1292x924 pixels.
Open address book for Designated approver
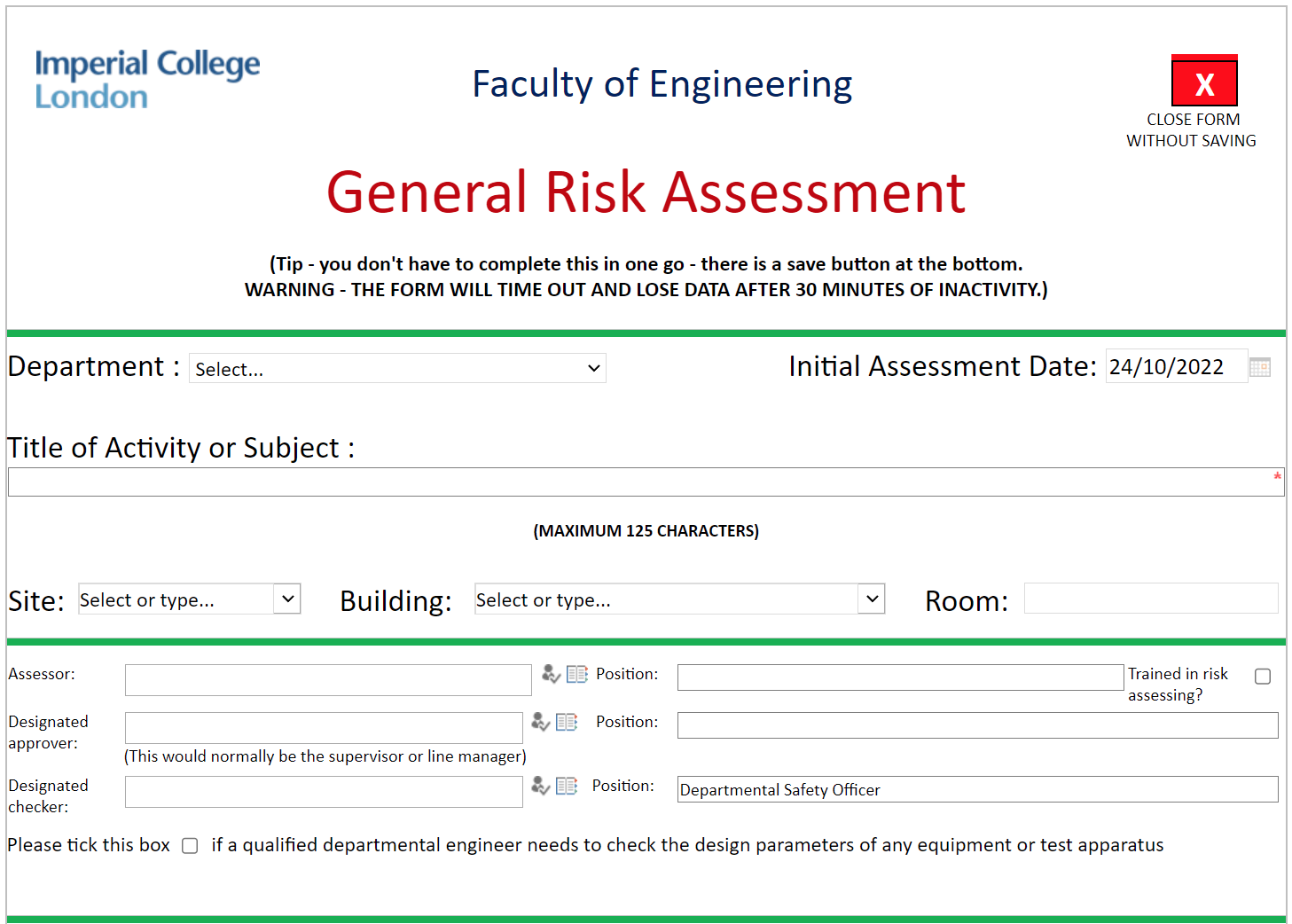(567, 723)
